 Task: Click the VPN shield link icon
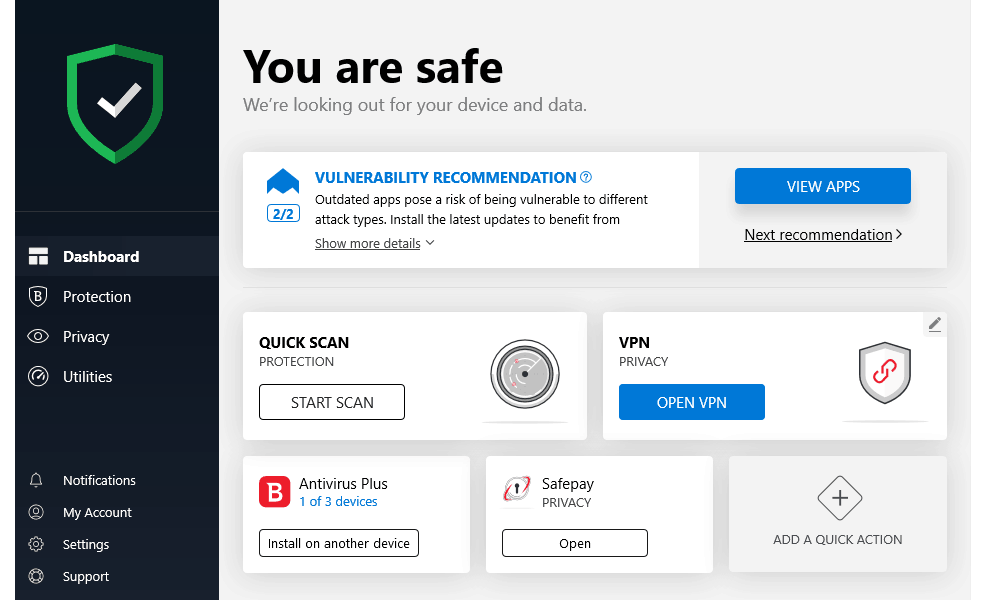click(885, 373)
